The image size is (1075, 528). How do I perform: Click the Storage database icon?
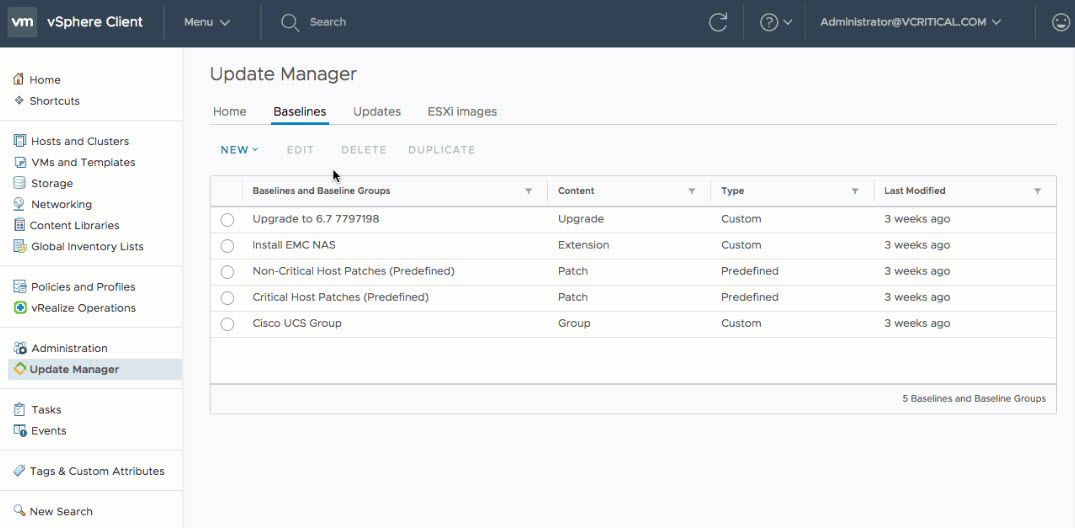[19, 183]
